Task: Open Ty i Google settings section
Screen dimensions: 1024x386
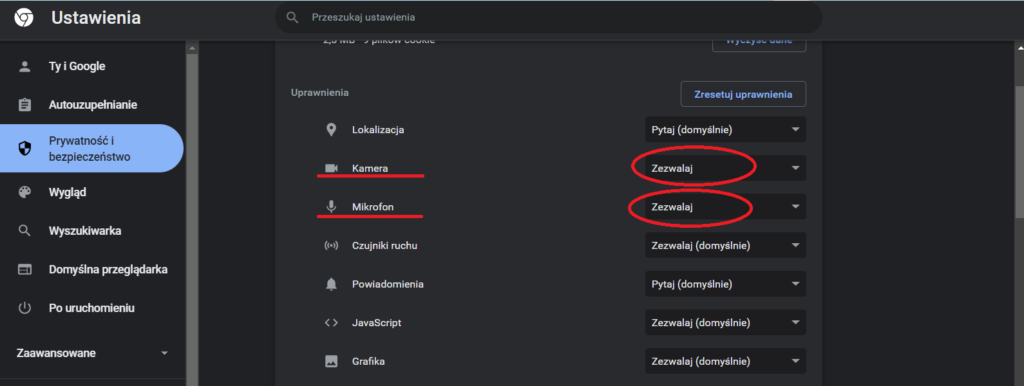Action: [x=92, y=66]
